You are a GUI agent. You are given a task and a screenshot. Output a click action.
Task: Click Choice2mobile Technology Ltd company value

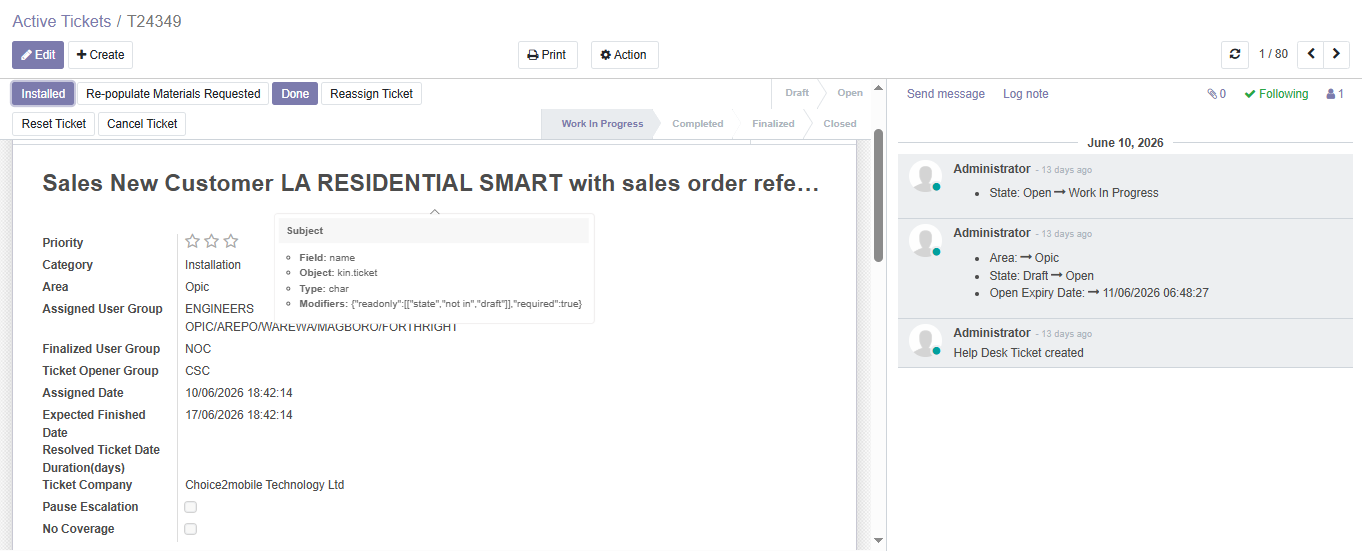(x=265, y=485)
